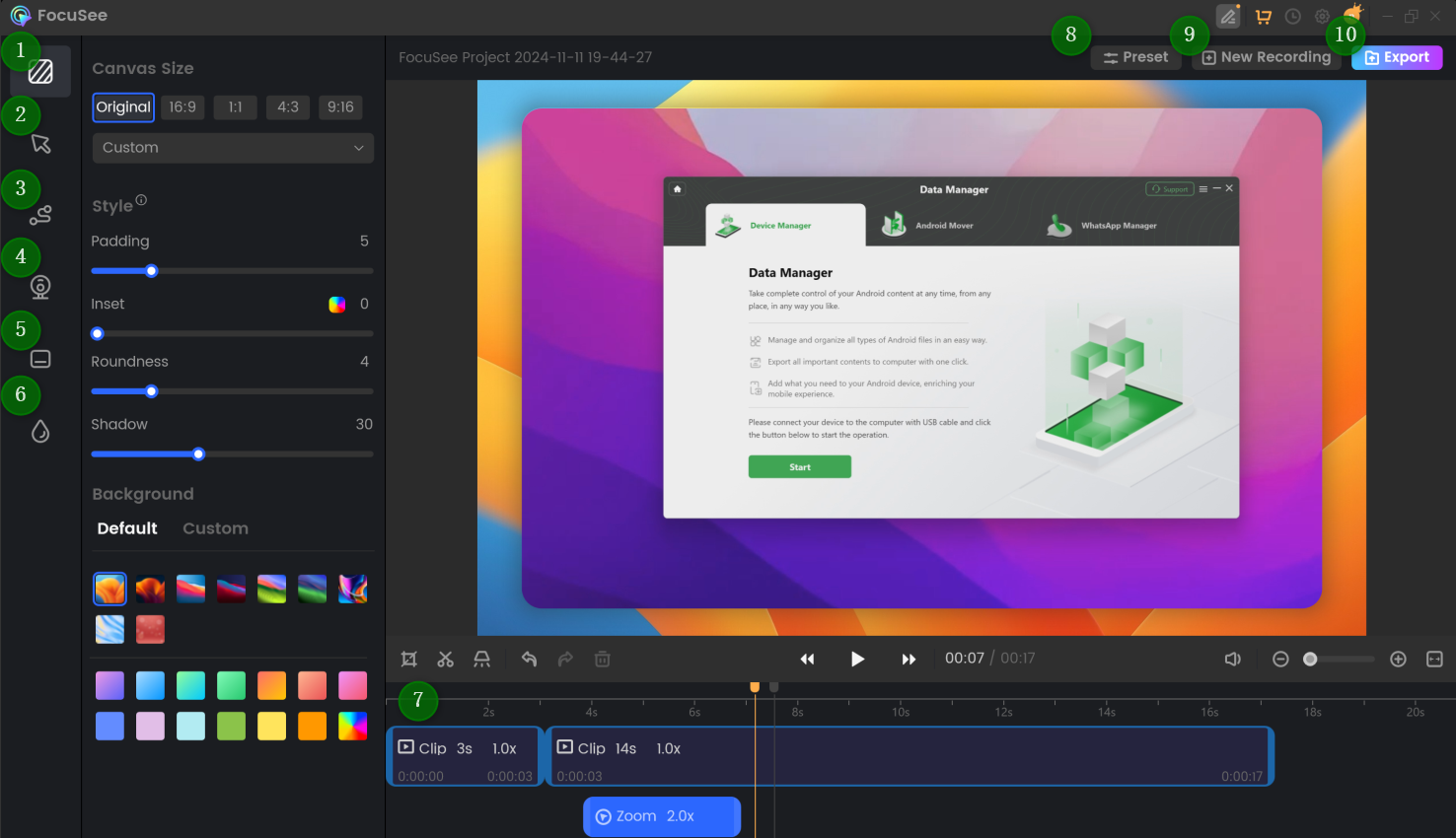Export the project
Viewport: 1456px width, 838px height.
click(1397, 57)
